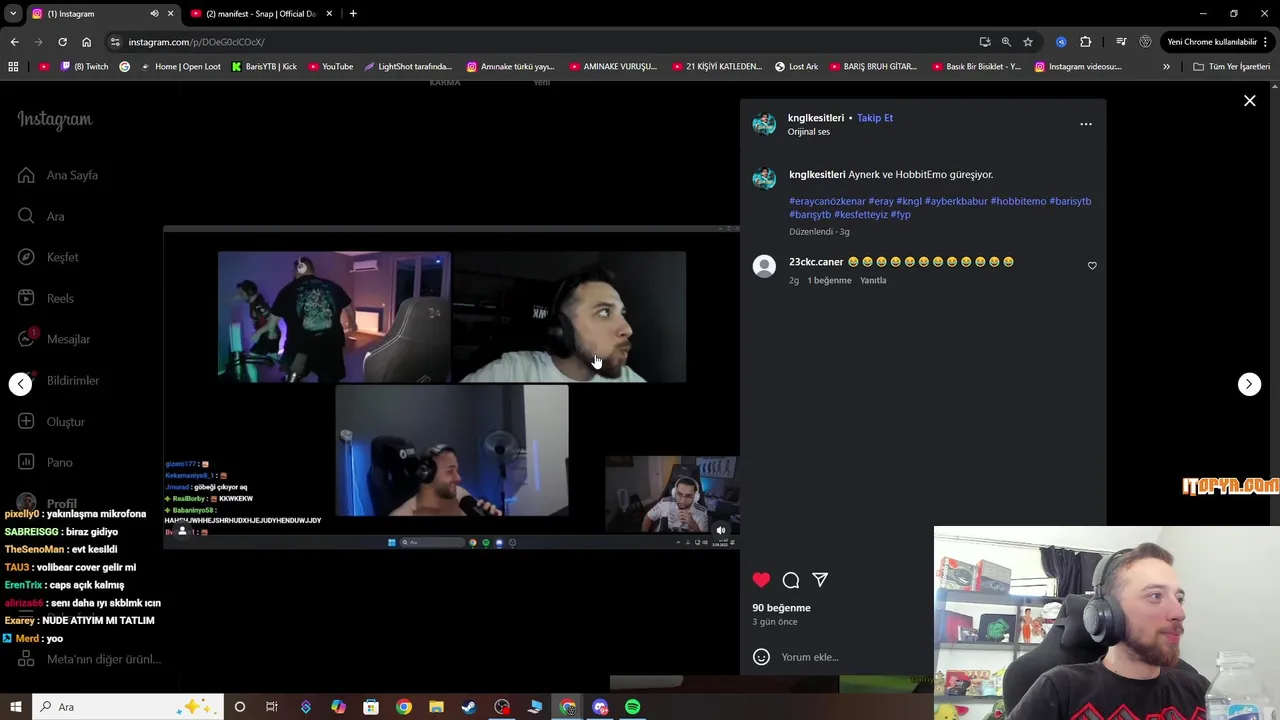
Task: Open the Chrome three-dot menu
Action: (x=1266, y=42)
